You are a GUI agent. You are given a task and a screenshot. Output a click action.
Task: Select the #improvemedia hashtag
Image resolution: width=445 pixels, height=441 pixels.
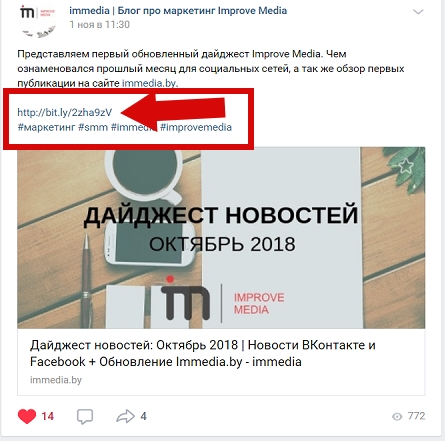[x=196, y=127]
